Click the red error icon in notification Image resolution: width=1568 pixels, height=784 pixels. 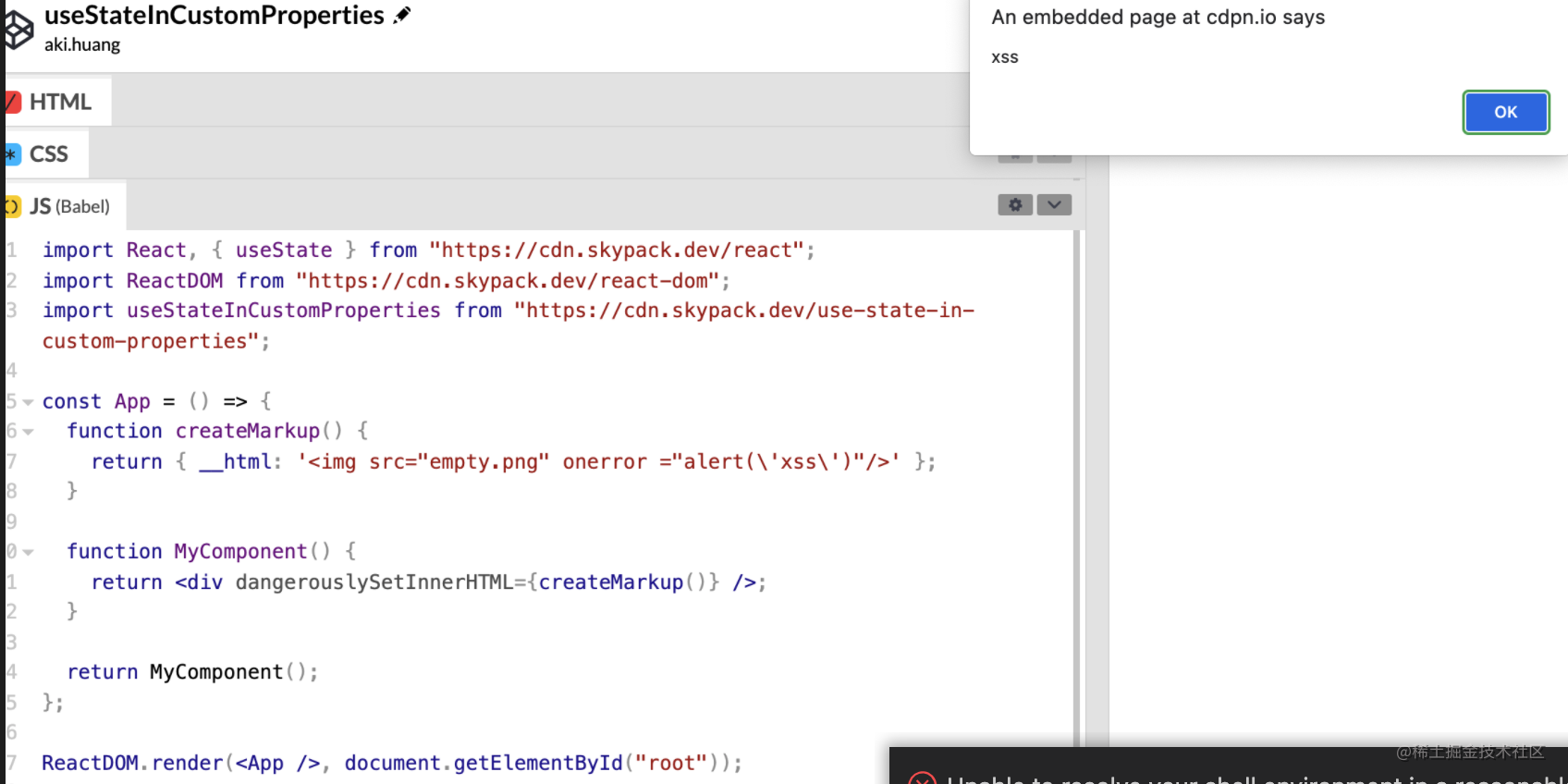point(922,778)
